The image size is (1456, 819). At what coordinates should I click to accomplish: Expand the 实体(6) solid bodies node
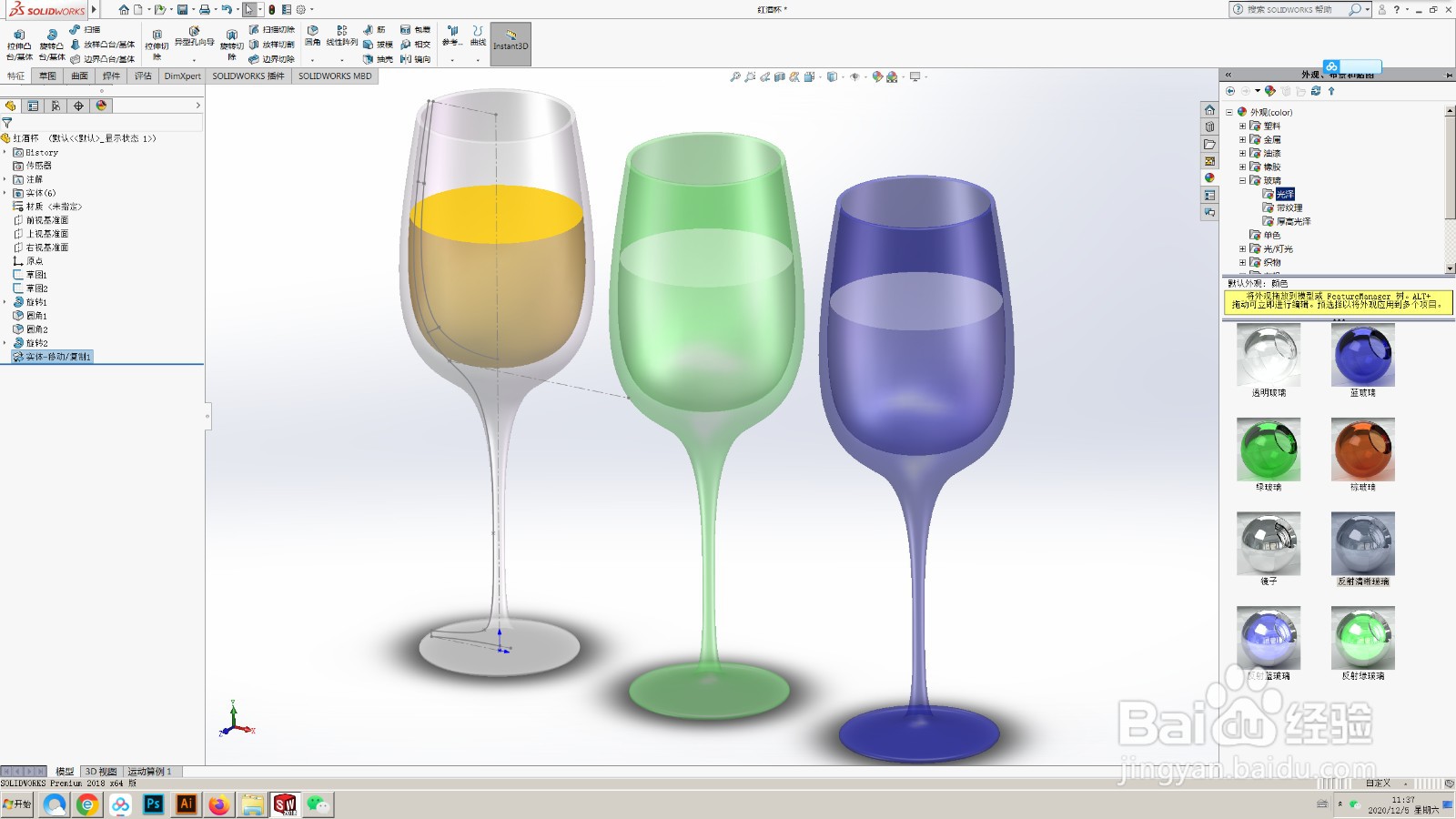5,193
